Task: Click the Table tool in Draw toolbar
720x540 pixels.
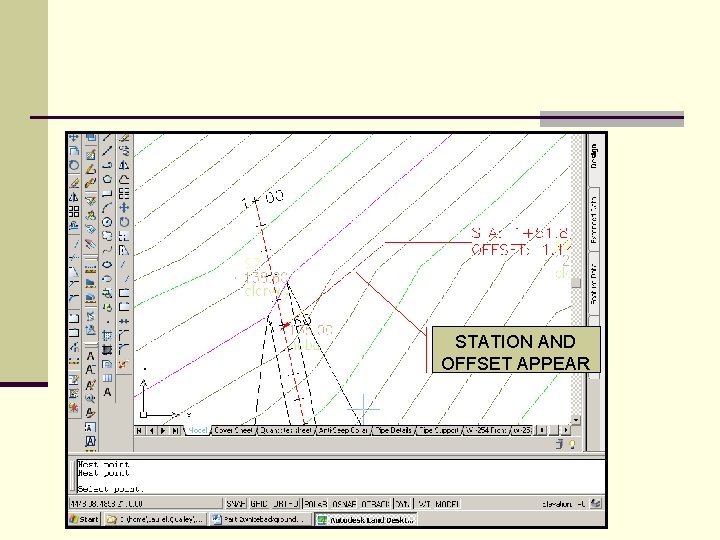Action: click(107, 378)
